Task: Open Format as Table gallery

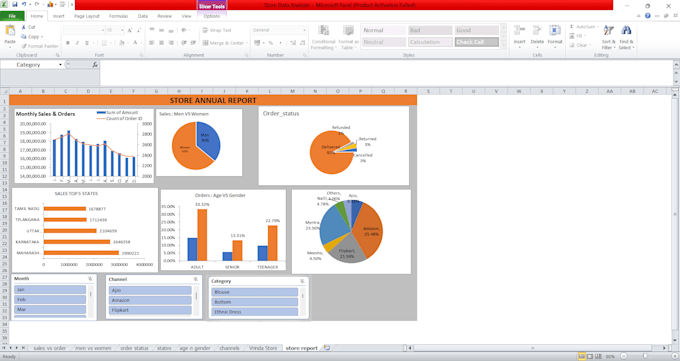Action: click(x=348, y=37)
